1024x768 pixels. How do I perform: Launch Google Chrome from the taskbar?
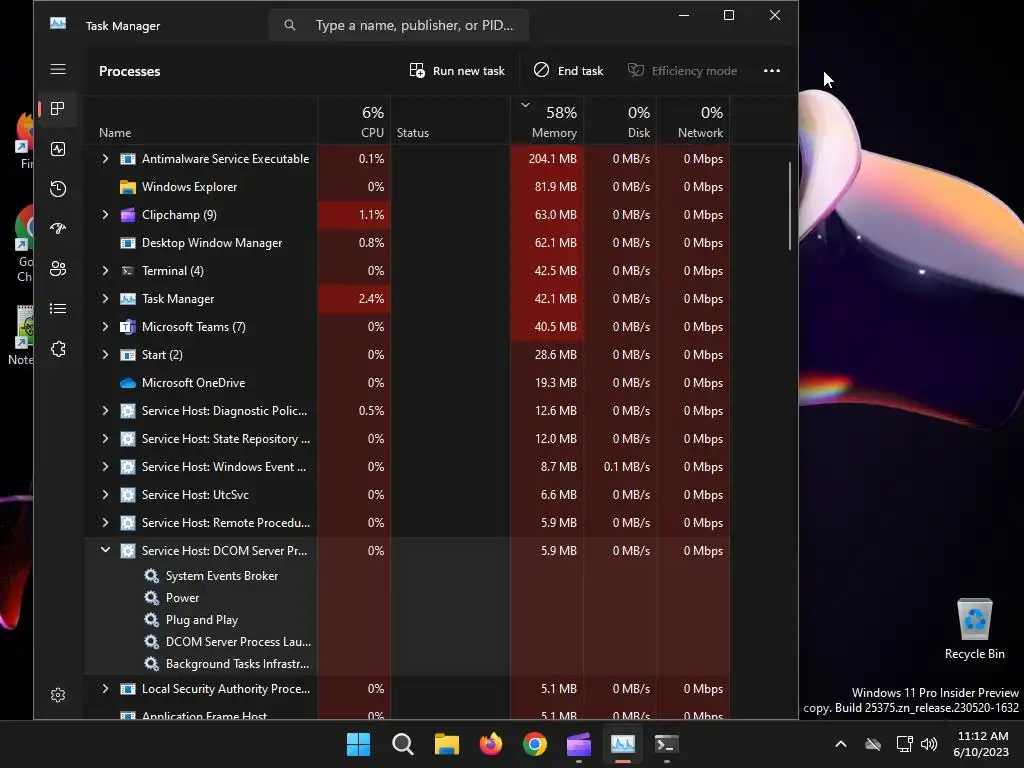coord(535,744)
